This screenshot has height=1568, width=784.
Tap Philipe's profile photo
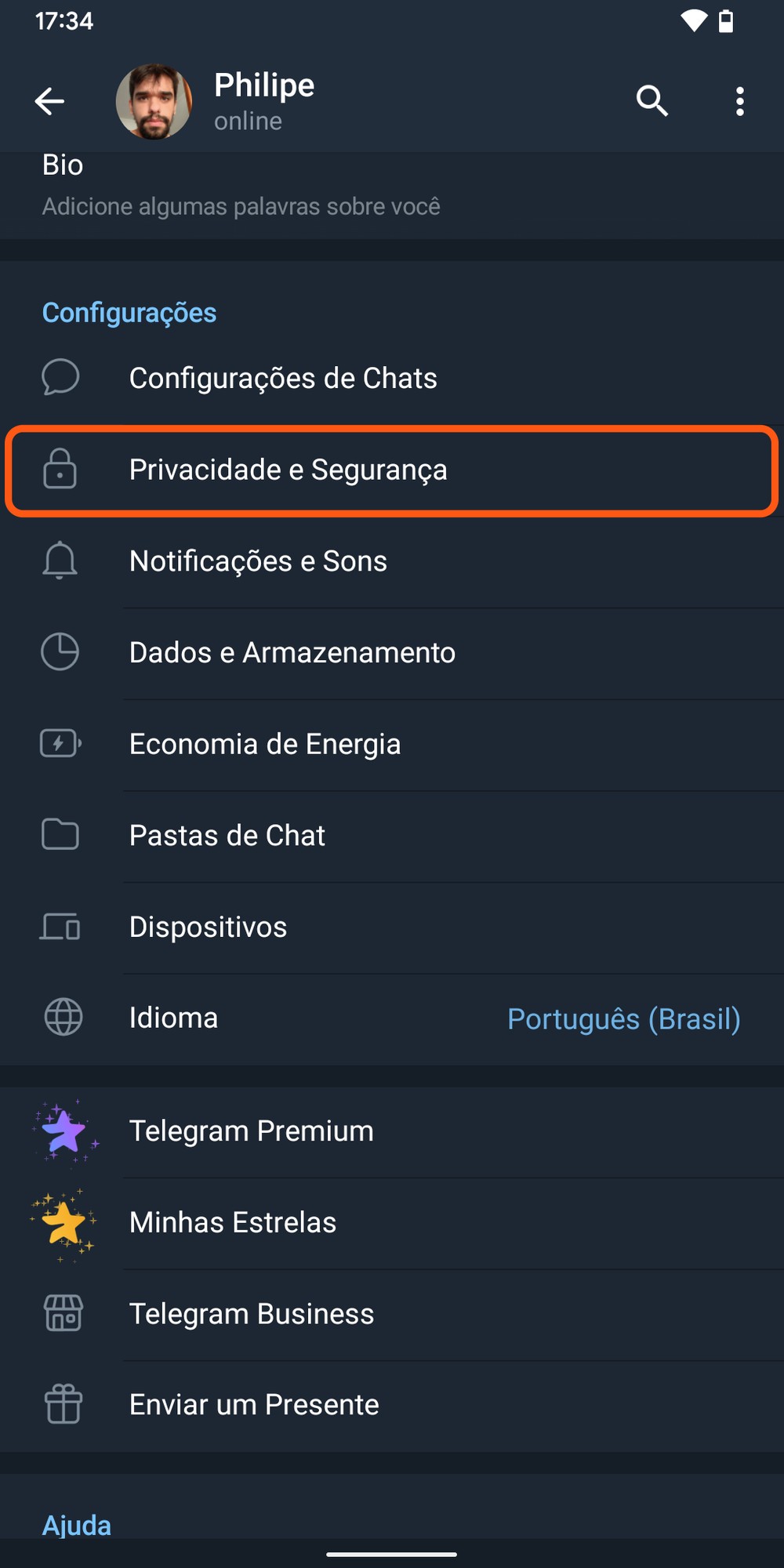pyautogui.click(x=154, y=102)
